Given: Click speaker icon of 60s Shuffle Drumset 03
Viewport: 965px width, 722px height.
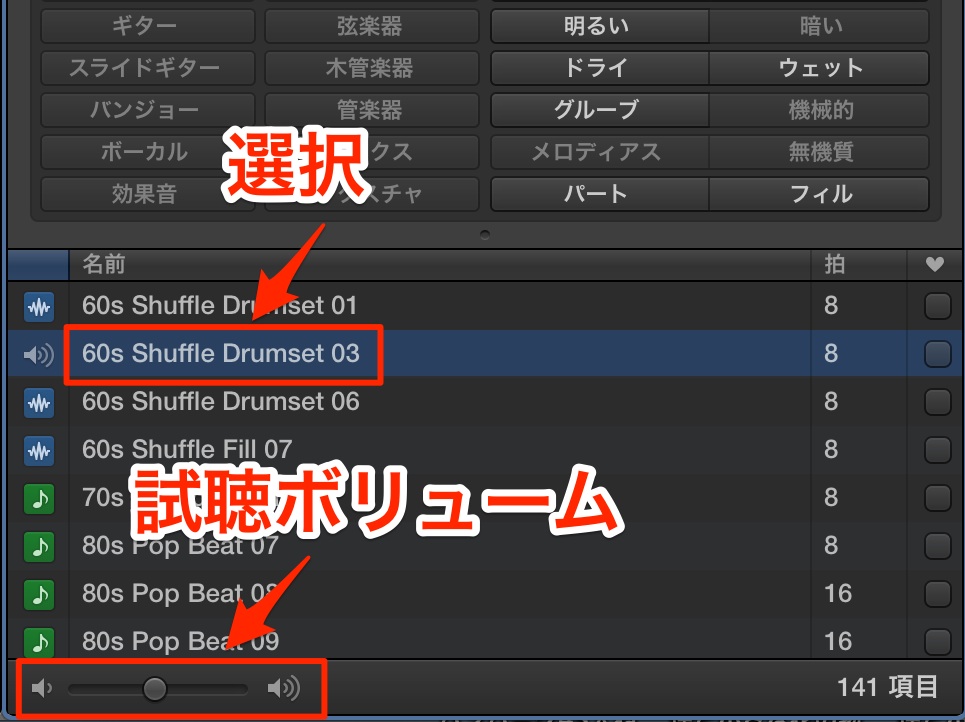Looking at the screenshot, I should point(38,355).
